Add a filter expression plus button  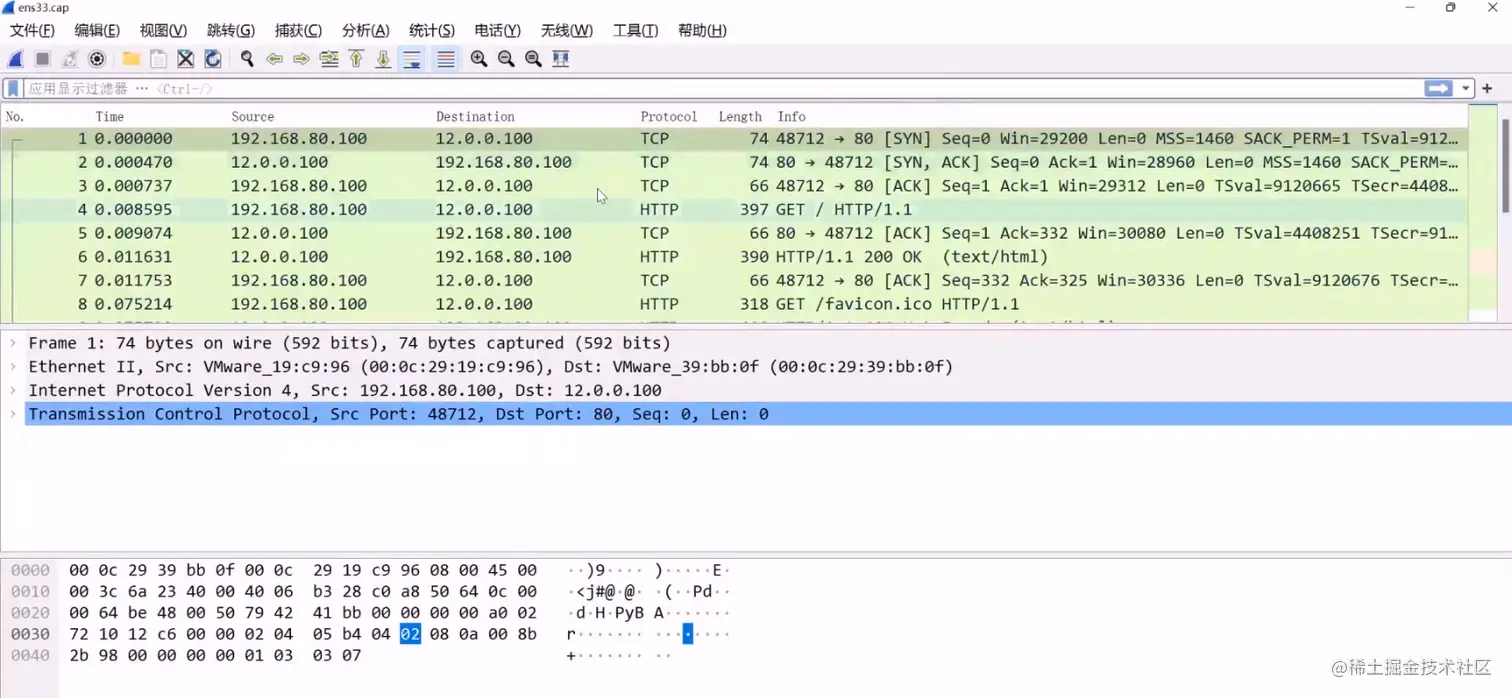(x=1488, y=89)
